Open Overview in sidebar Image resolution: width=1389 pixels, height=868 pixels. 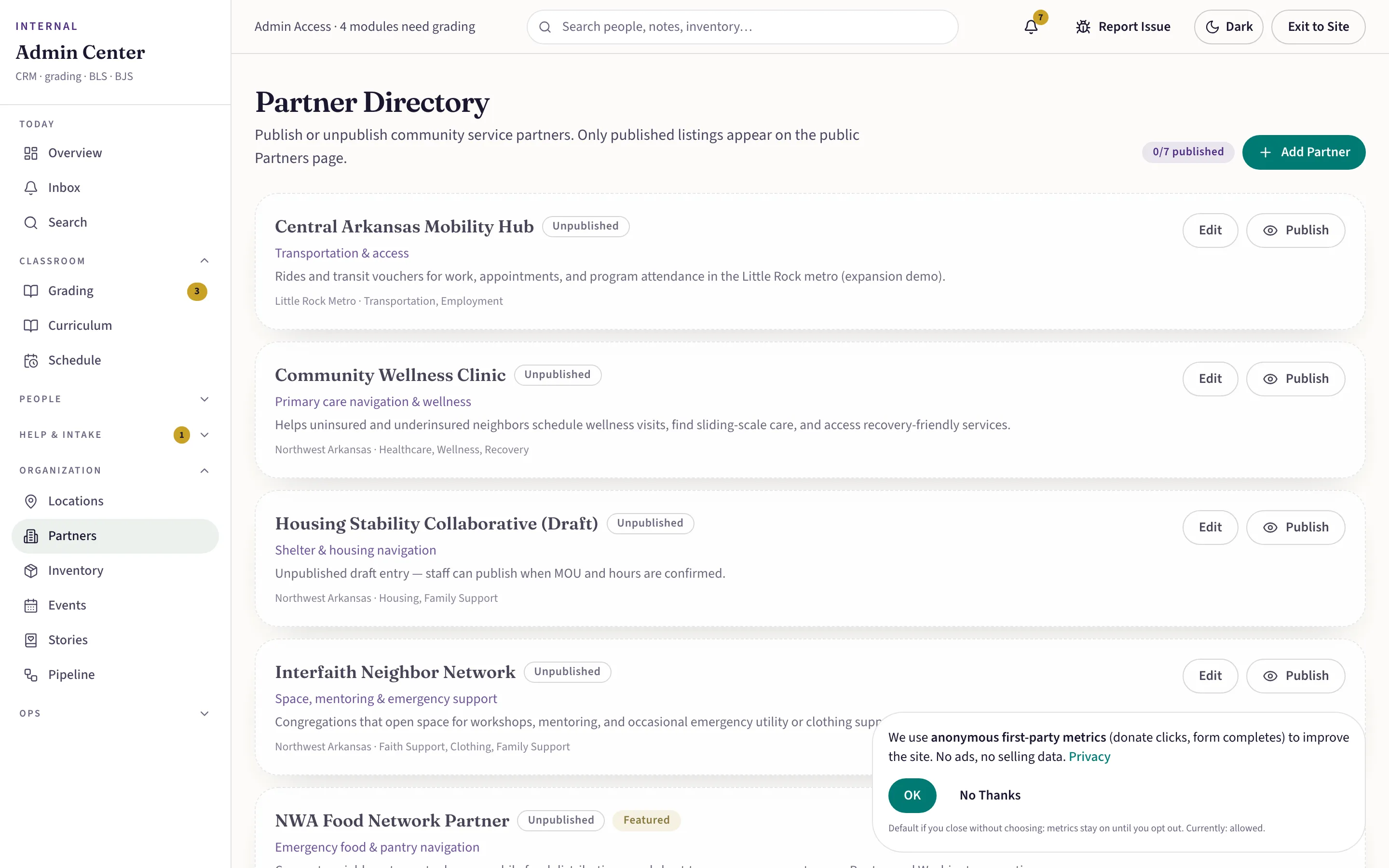[115, 153]
